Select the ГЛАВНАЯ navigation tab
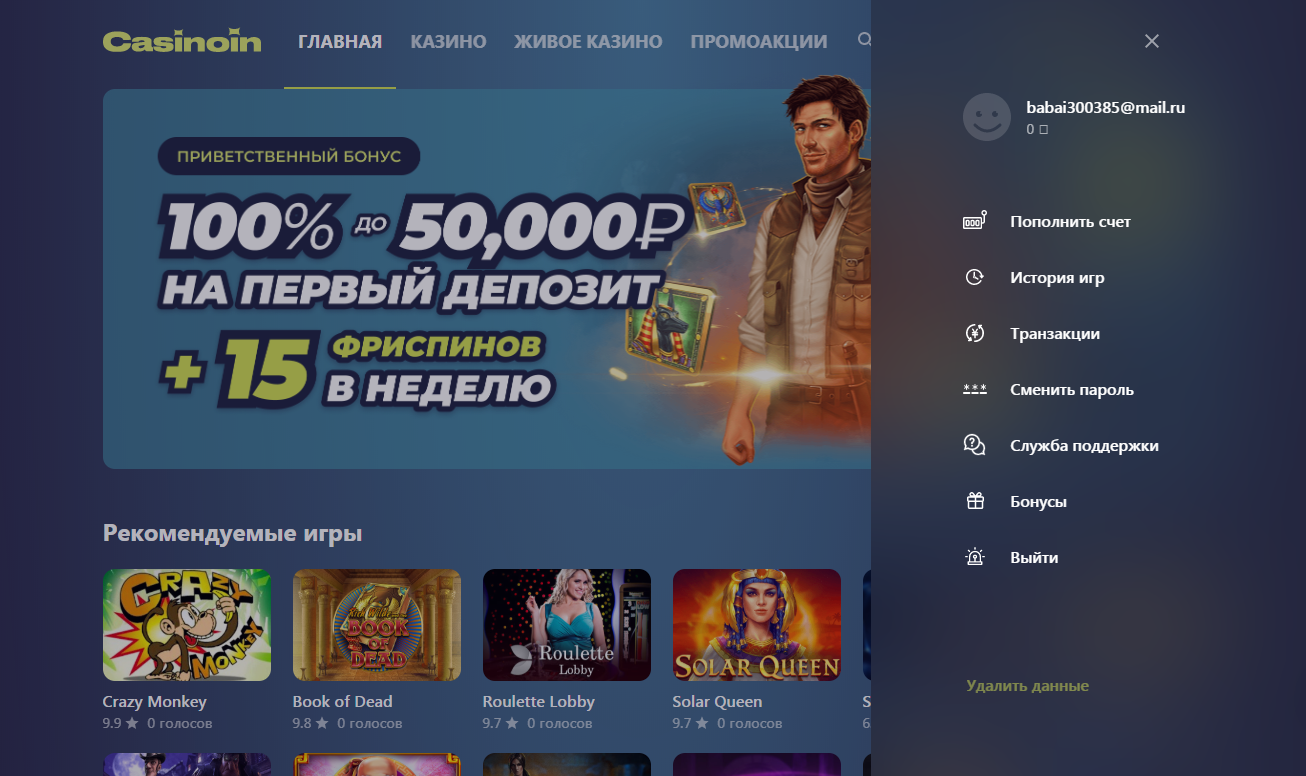1306x776 pixels. pos(340,42)
